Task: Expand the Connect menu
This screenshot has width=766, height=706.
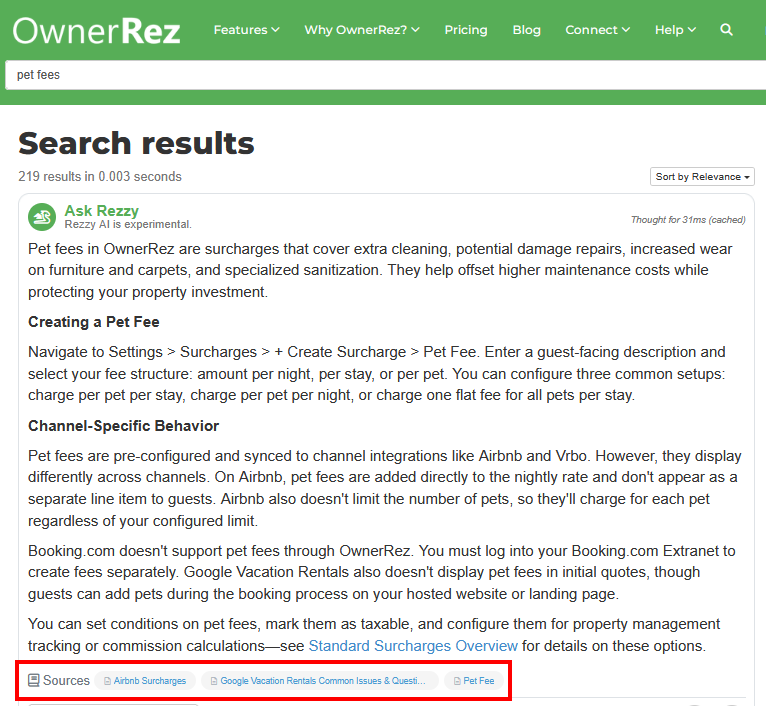Action: pyautogui.click(x=597, y=30)
